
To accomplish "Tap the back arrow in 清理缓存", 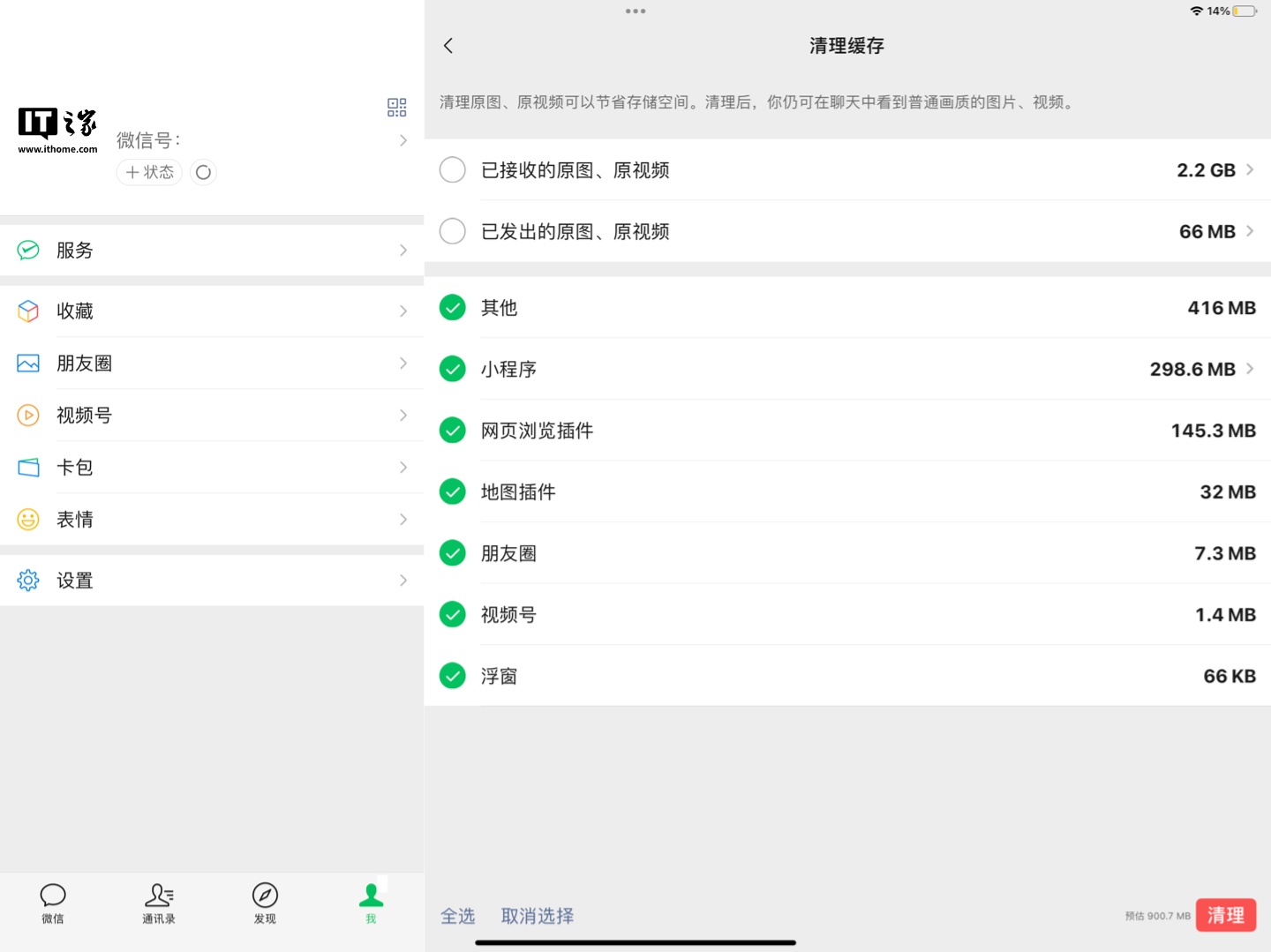I will coord(448,46).
